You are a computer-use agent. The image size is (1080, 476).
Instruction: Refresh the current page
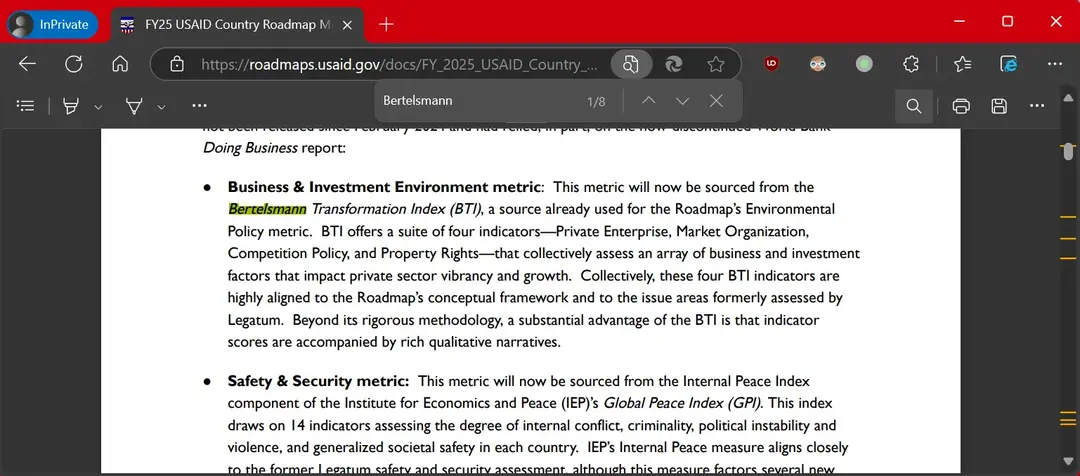pos(73,64)
